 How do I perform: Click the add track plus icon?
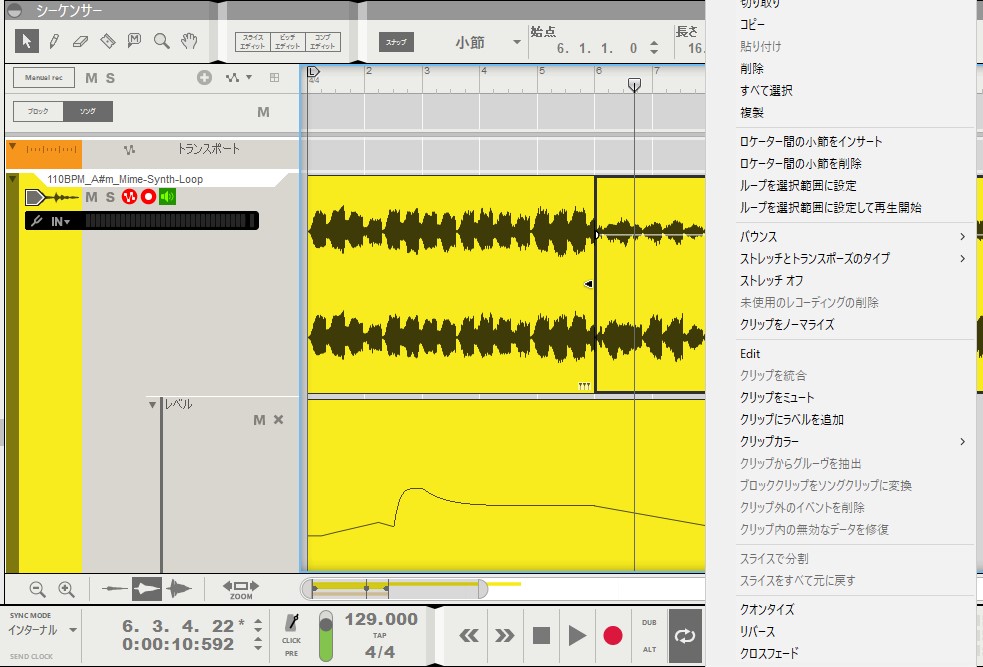[x=204, y=78]
